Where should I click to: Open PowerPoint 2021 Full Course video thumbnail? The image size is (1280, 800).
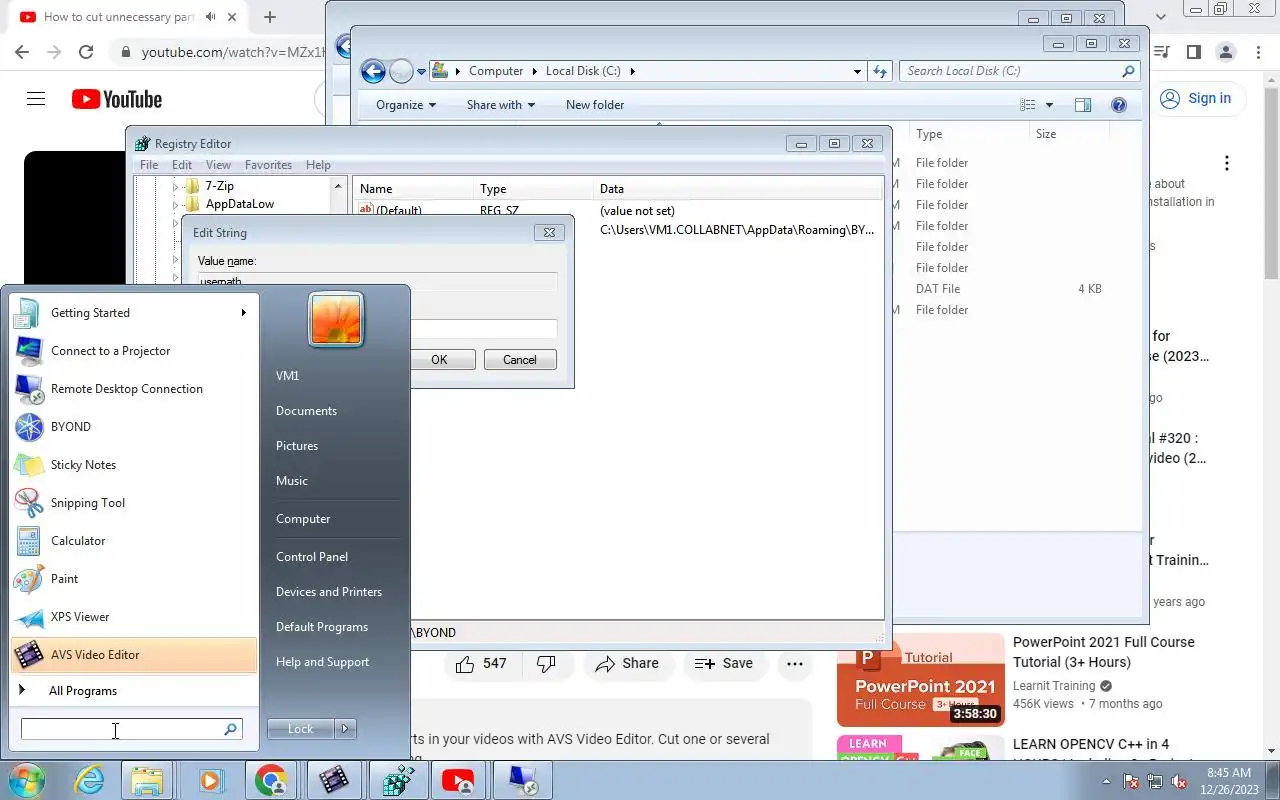pyautogui.click(x=921, y=680)
